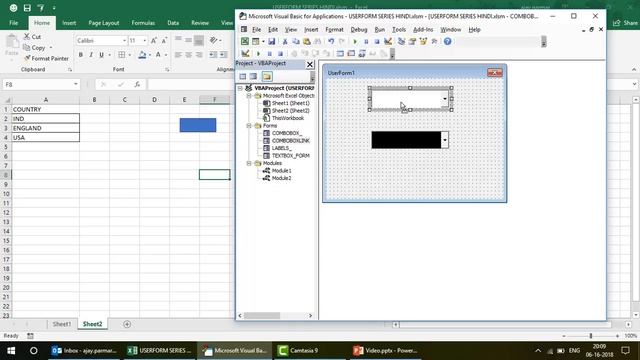Collapse the Forms folder node
Screen dimensions: 640x360
point(249,126)
